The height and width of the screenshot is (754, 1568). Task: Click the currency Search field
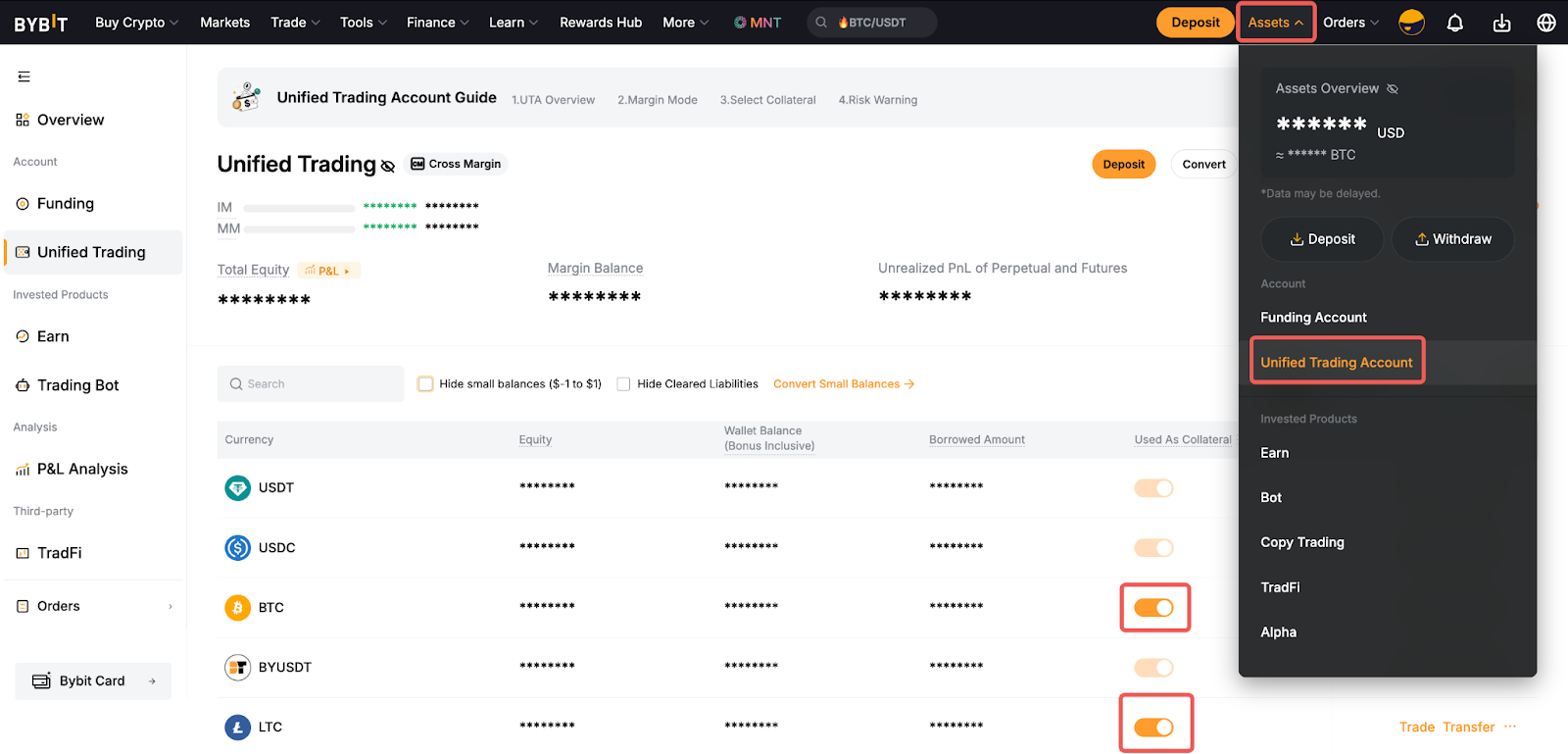pyautogui.click(x=311, y=384)
